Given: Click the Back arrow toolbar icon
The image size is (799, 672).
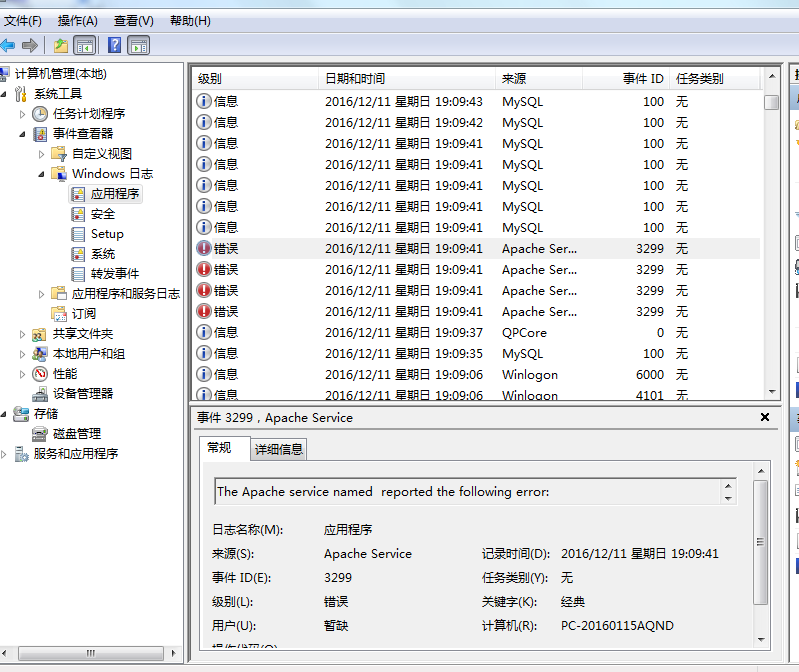Looking at the screenshot, I should [x=8, y=46].
